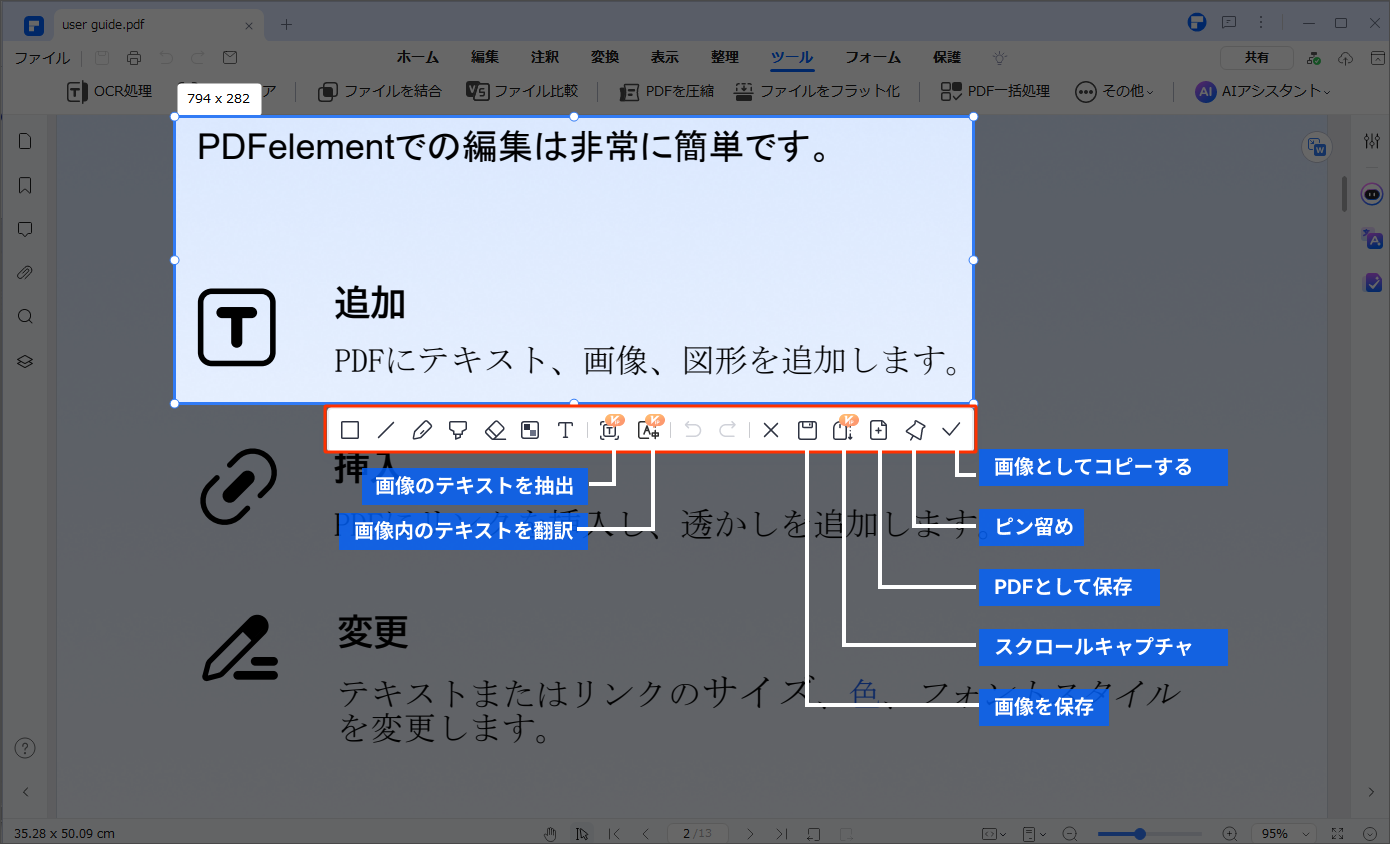Choose the pencil tool in capture toolbar
The width and height of the screenshot is (1391, 847).
click(x=422, y=431)
